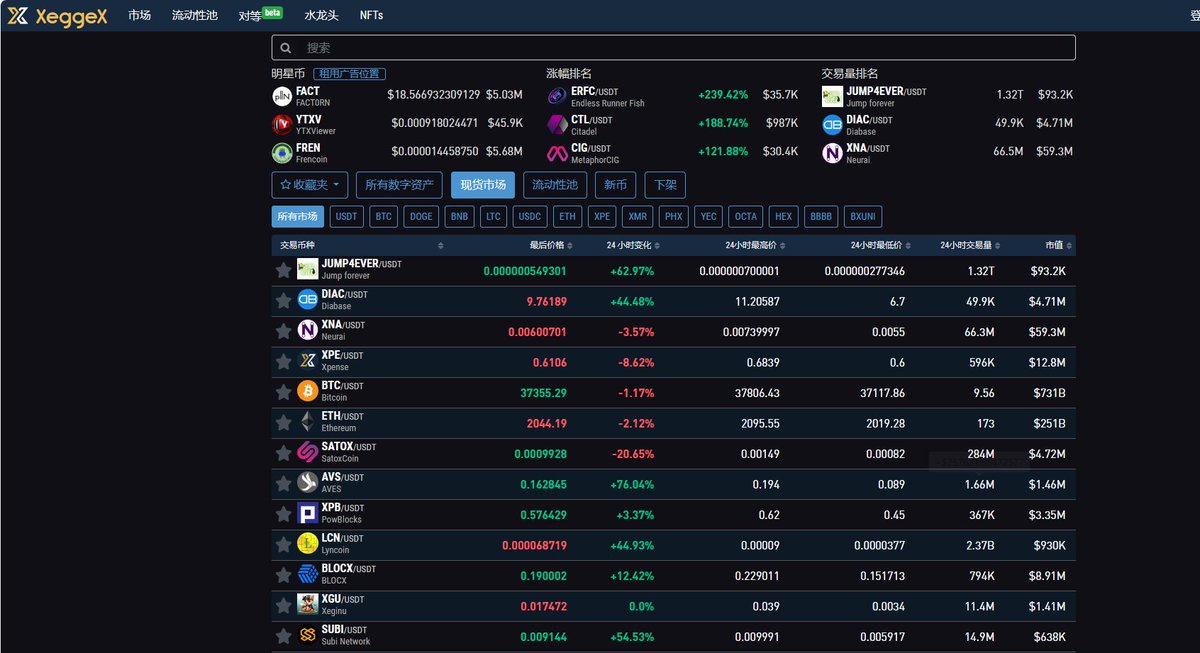Open 对等 beta in the navigation

260,15
